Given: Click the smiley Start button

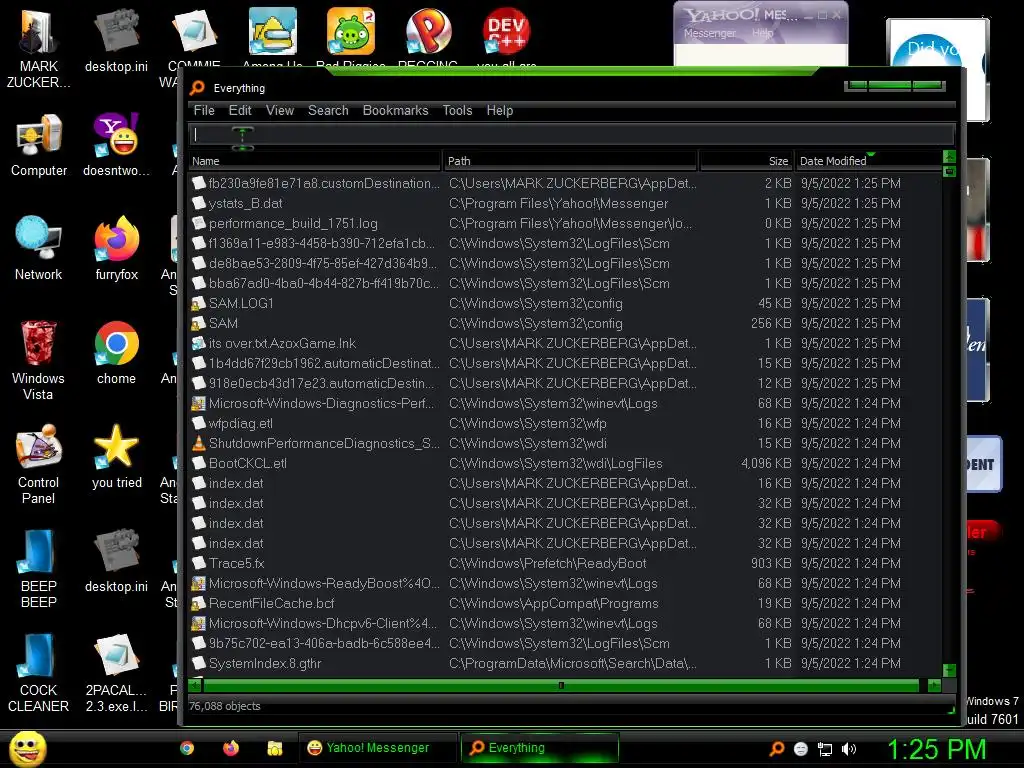Looking at the screenshot, I should pos(27,748).
